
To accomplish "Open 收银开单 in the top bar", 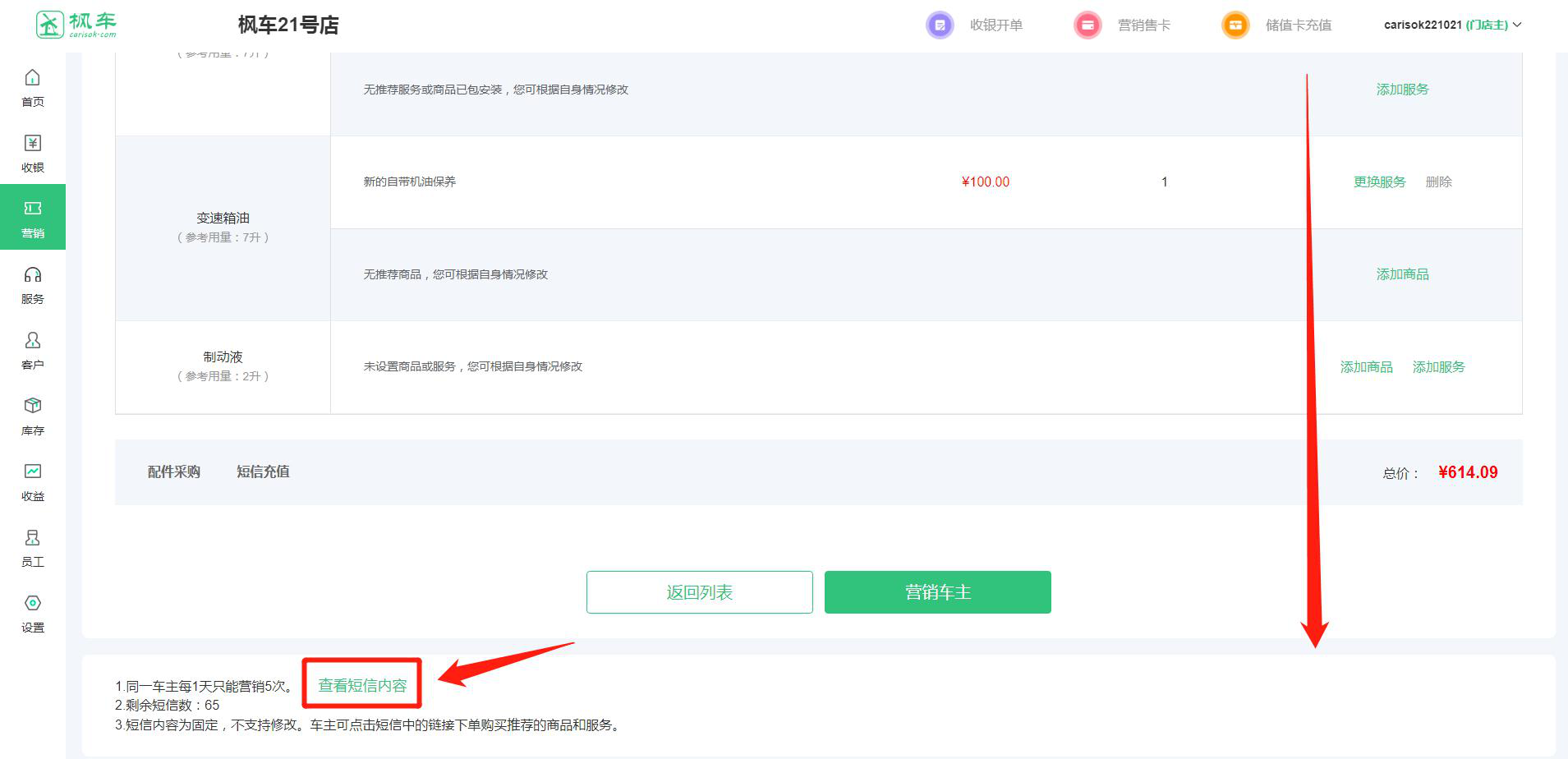I will 996,25.
